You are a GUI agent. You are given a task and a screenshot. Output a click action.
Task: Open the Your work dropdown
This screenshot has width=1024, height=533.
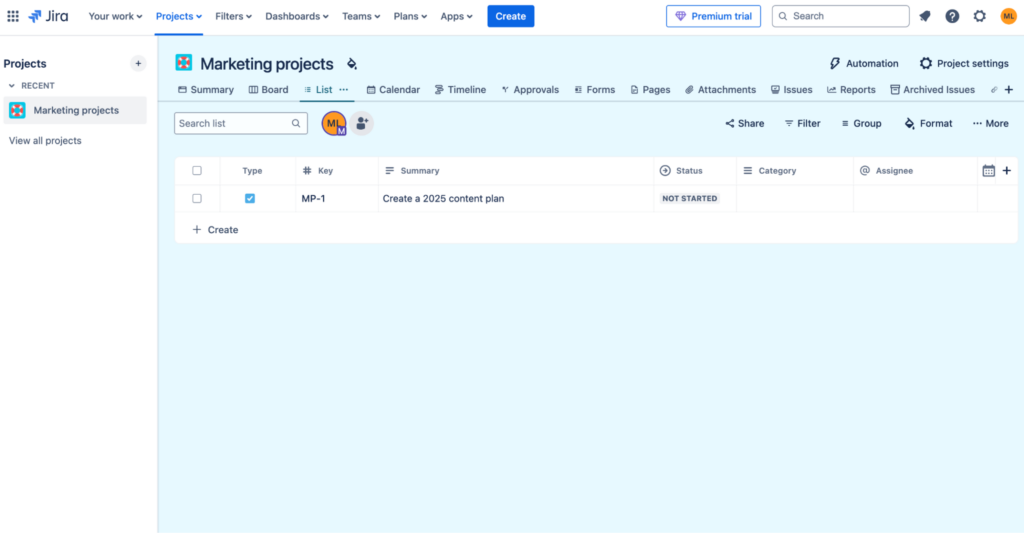tap(115, 16)
